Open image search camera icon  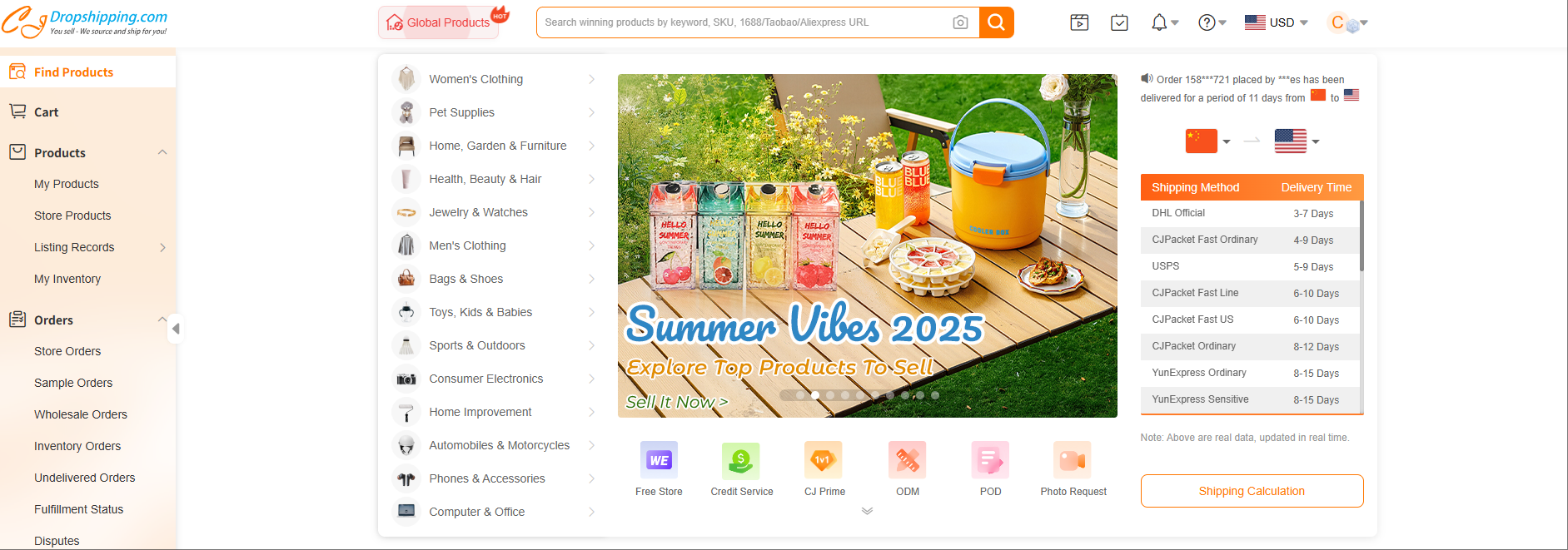(x=960, y=22)
